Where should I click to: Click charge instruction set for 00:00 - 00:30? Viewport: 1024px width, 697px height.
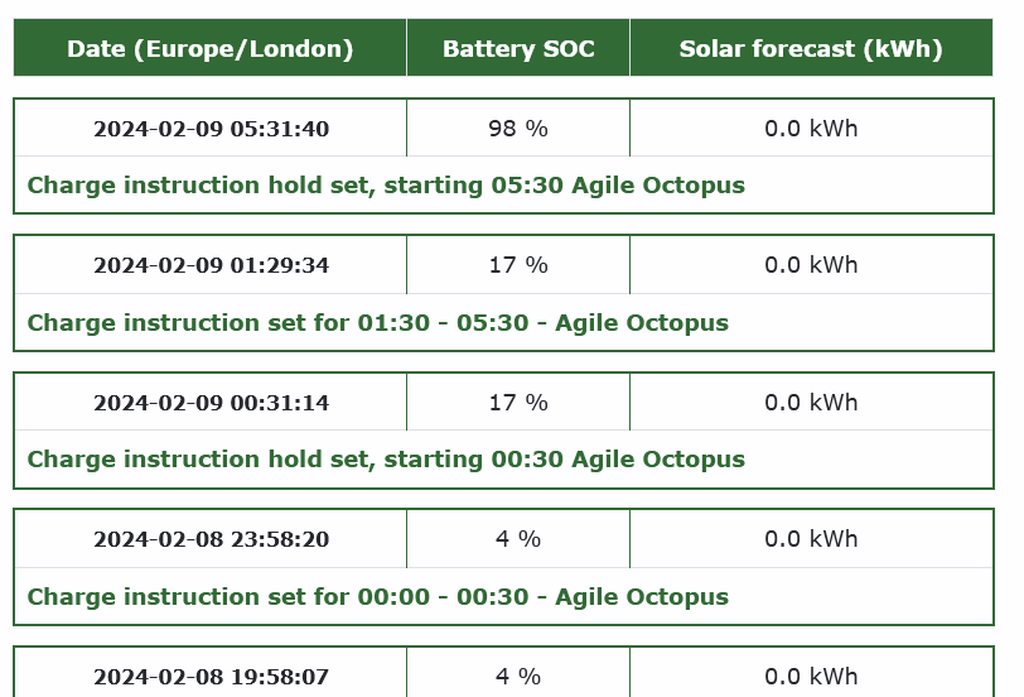[x=378, y=597]
